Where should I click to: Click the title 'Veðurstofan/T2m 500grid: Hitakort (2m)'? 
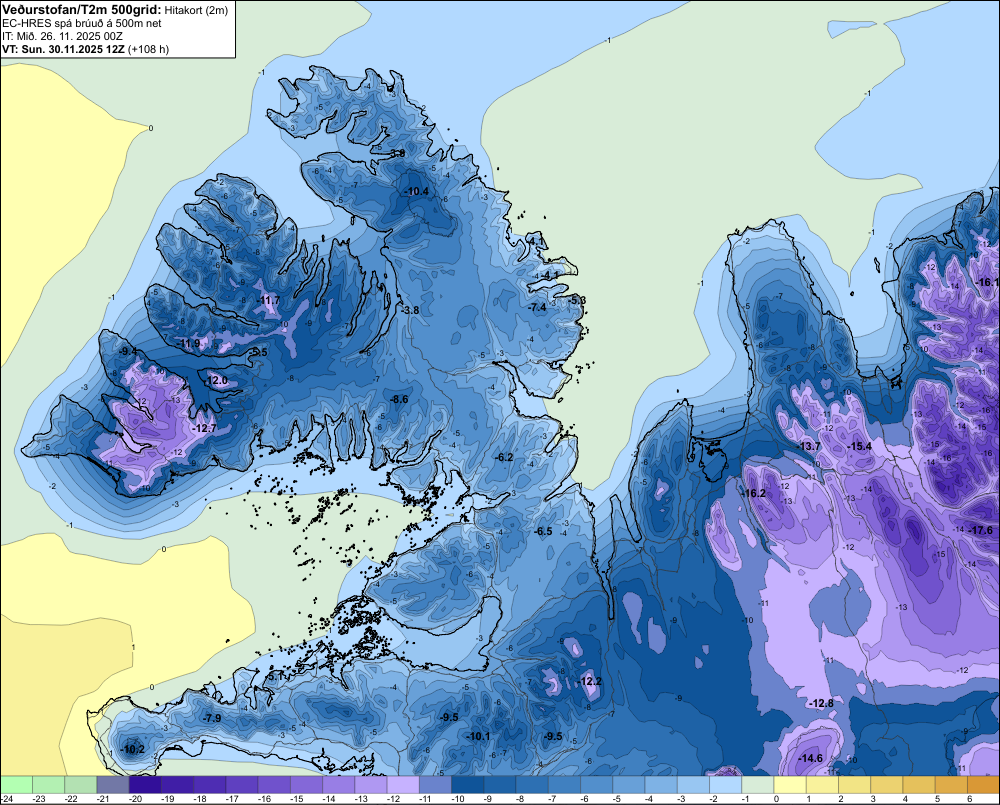[x=115, y=10]
